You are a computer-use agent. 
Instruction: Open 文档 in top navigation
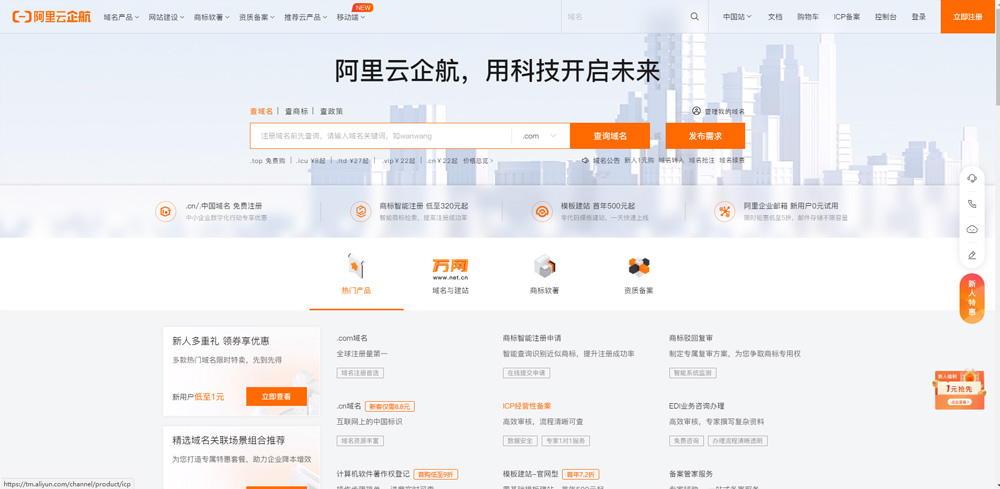pos(775,17)
